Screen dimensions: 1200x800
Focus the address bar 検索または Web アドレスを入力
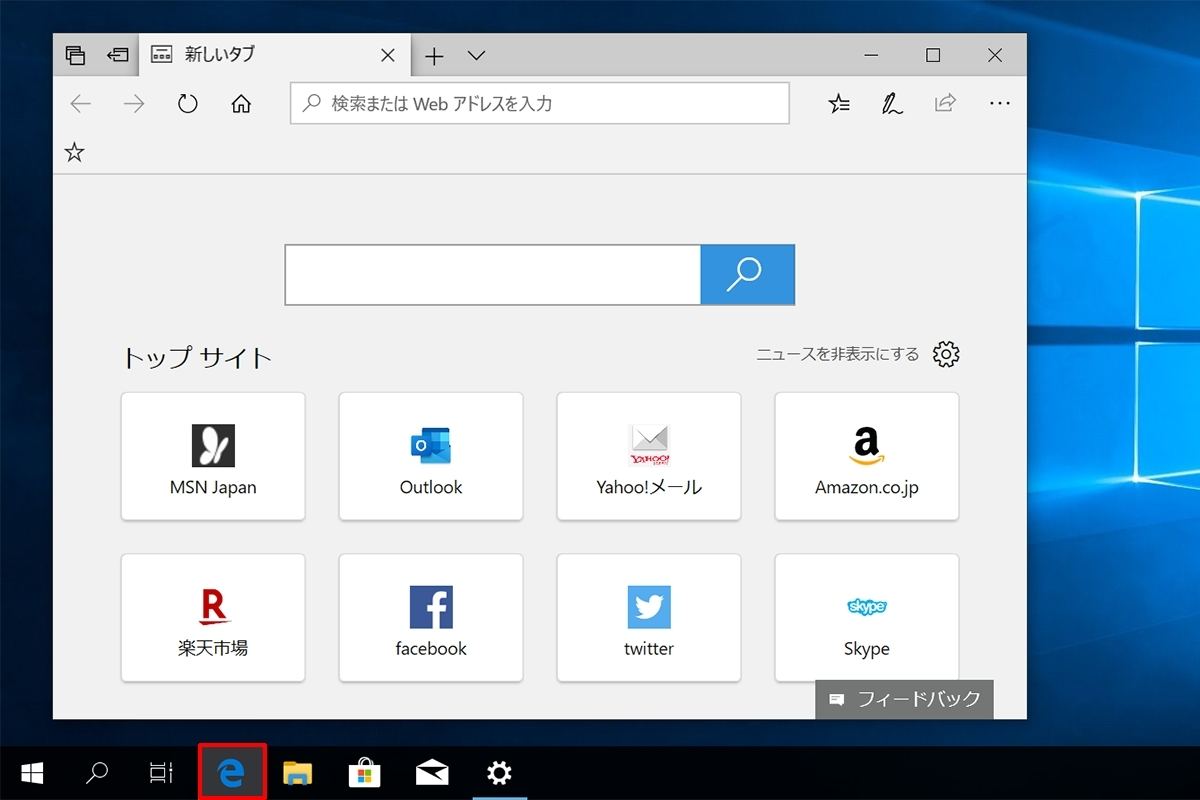pyautogui.click(x=540, y=103)
